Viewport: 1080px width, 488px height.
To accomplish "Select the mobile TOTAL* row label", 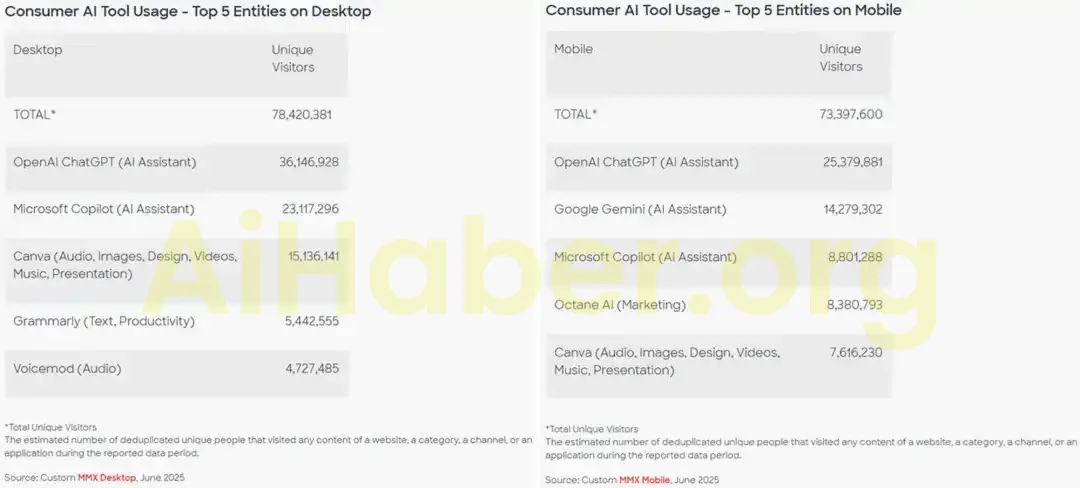I will coord(575,114).
